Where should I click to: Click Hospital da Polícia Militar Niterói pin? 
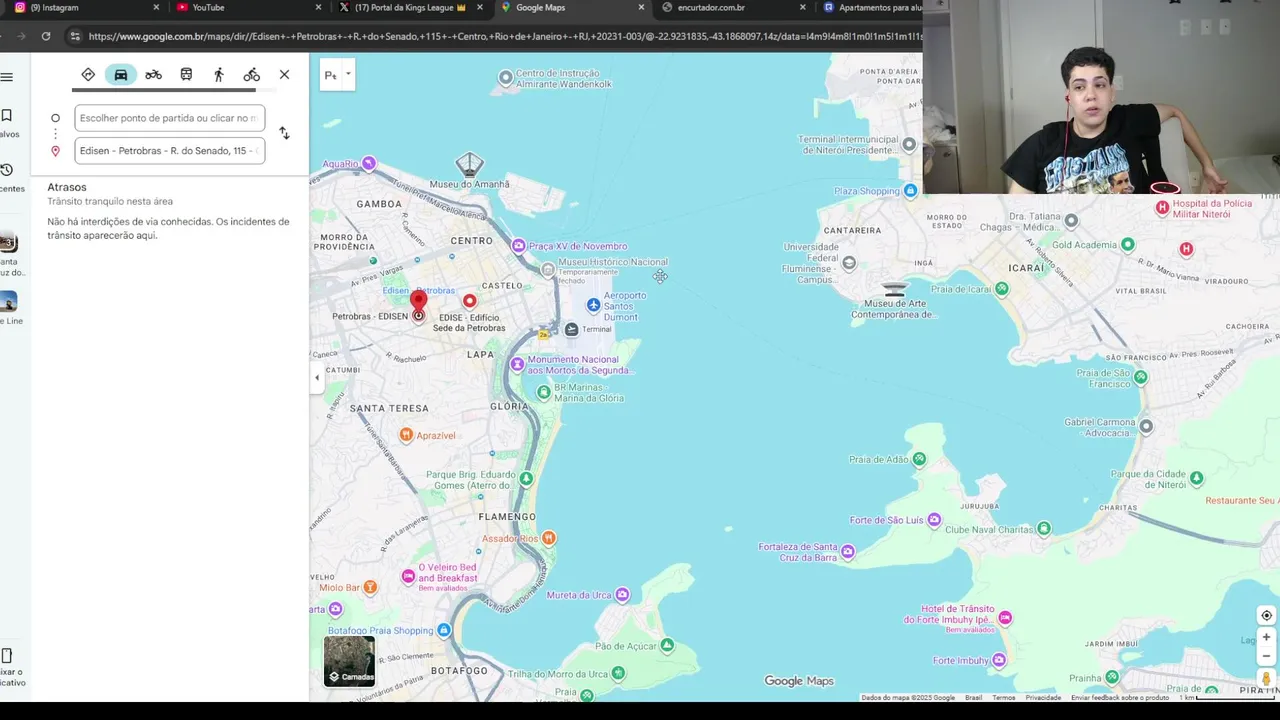coord(1162,208)
